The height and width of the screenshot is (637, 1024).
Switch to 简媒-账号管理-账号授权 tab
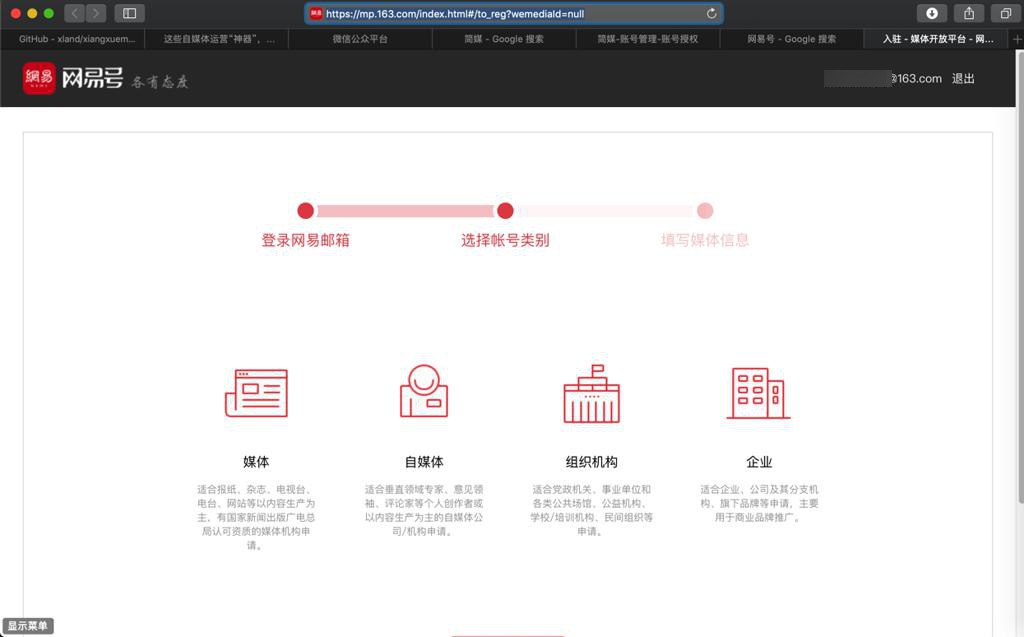point(648,39)
